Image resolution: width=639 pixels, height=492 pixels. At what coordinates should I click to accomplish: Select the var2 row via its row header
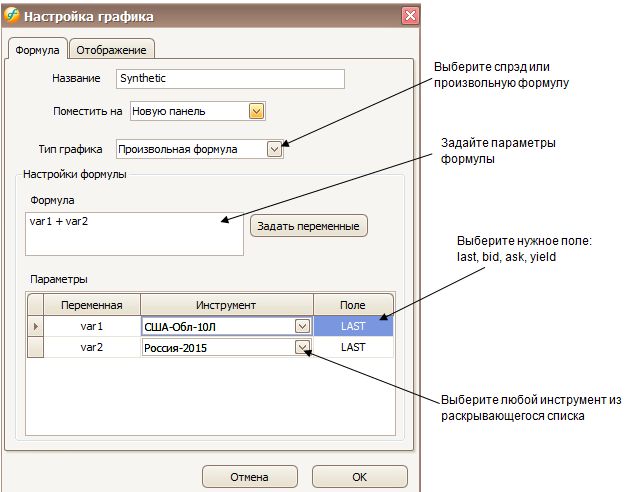coord(36,347)
